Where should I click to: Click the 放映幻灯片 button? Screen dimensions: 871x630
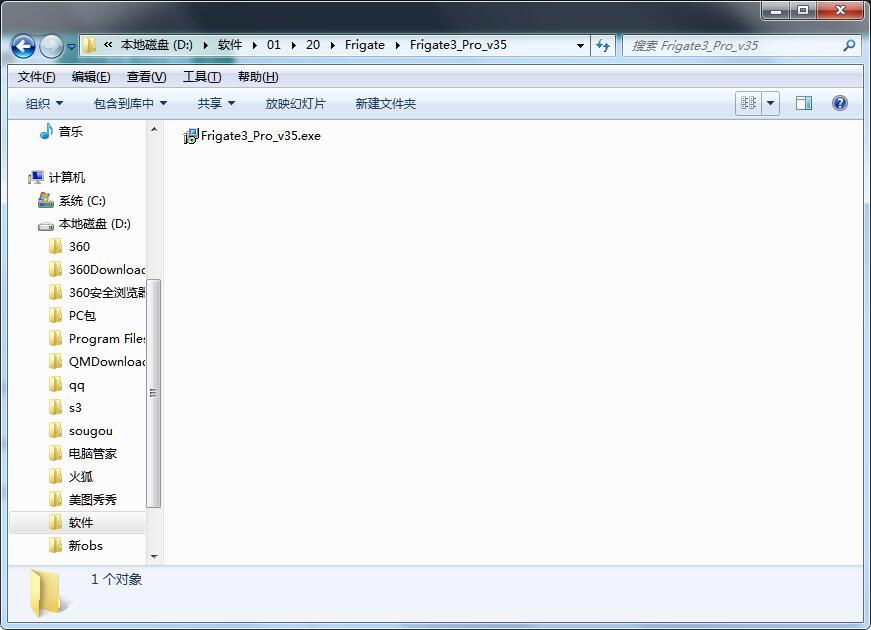pyautogui.click(x=295, y=103)
